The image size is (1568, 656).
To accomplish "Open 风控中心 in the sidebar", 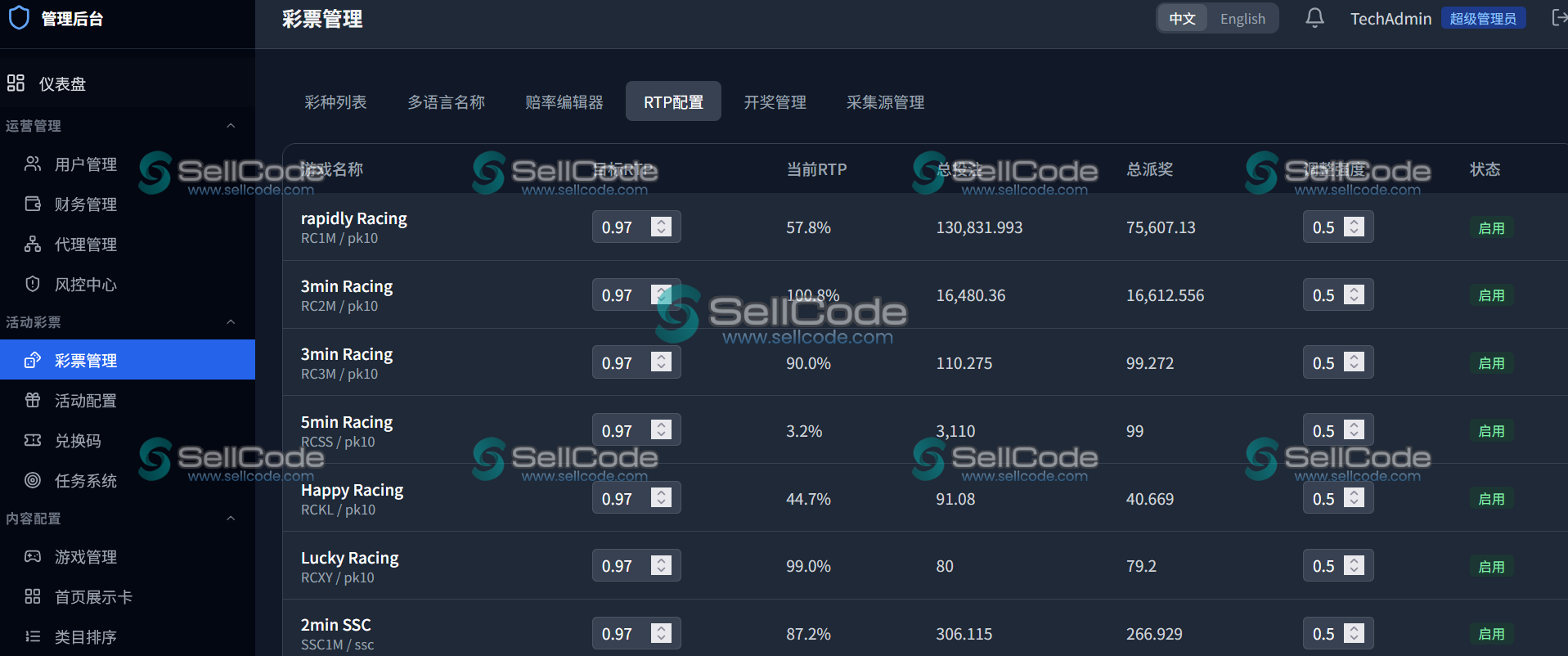I will 128,285.
